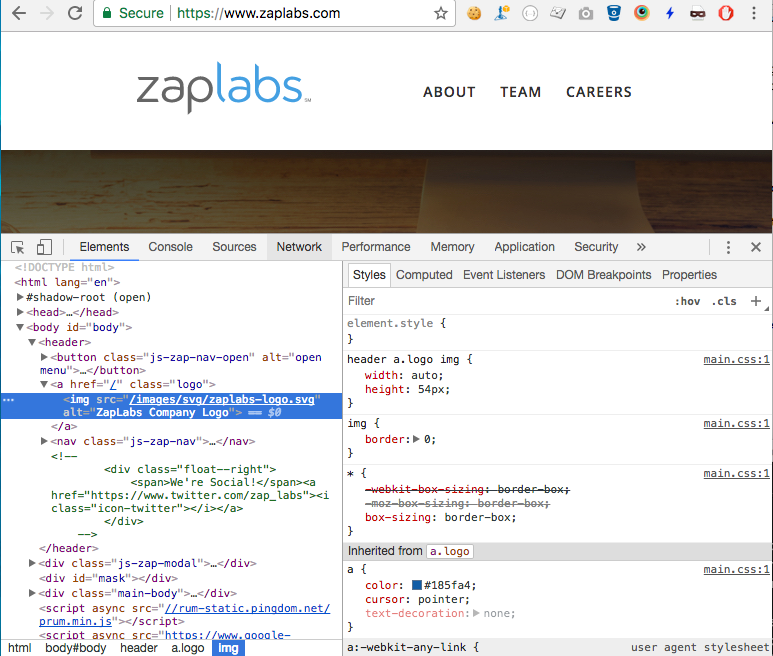
Task: Open the Event Listeners sub-tab
Action: 504,275
